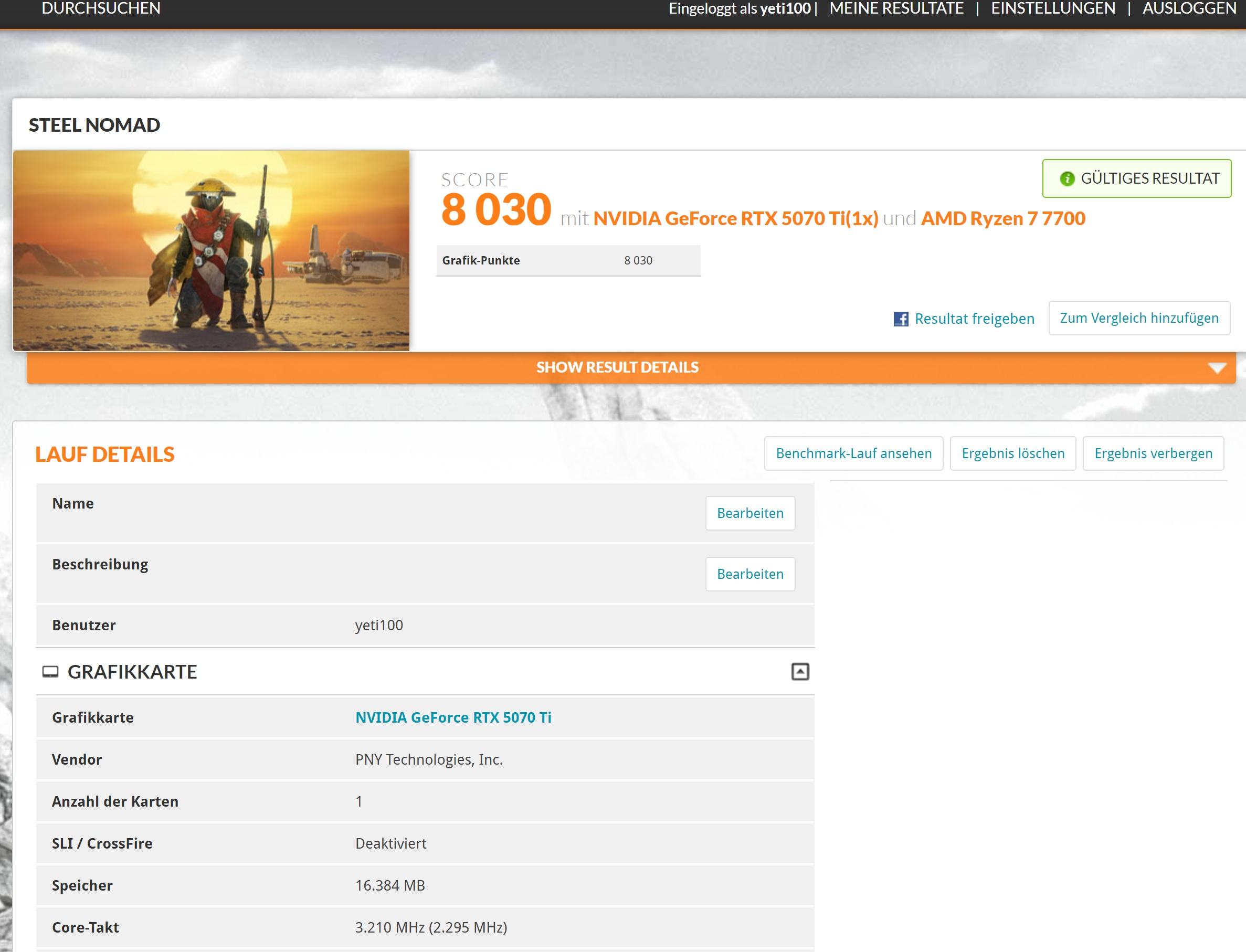1246x952 pixels.
Task: Edit Beschreibung via its Bearbeiten button
Action: [x=749, y=574]
